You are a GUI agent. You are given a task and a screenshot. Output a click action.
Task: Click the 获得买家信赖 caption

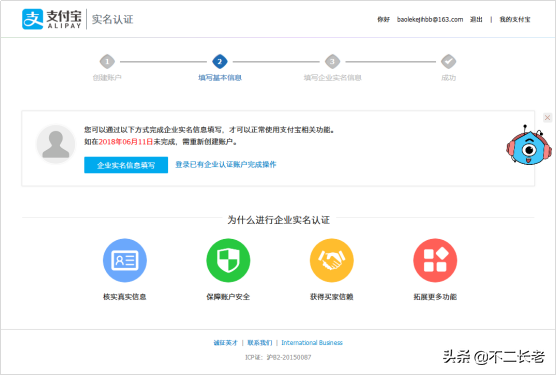(x=332, y=297)
